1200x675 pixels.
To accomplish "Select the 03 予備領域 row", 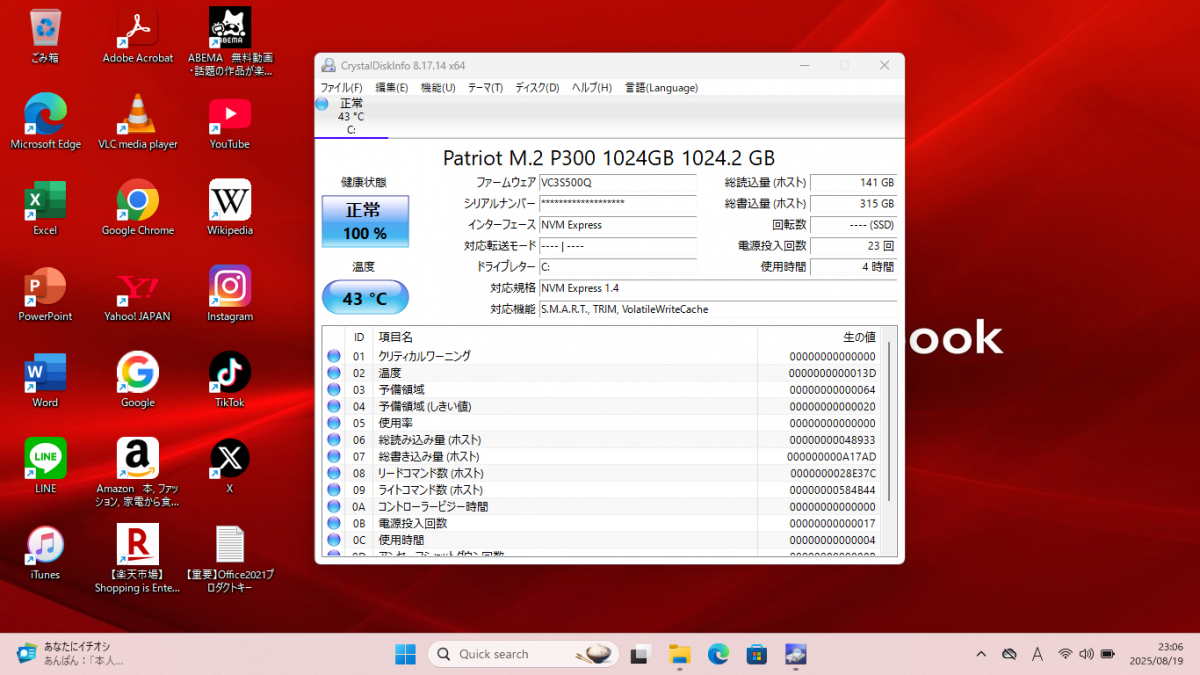I will 603,390.
